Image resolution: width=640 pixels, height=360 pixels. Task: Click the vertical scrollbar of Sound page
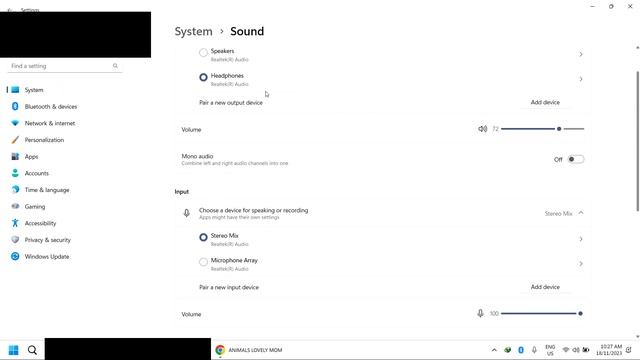638,141
